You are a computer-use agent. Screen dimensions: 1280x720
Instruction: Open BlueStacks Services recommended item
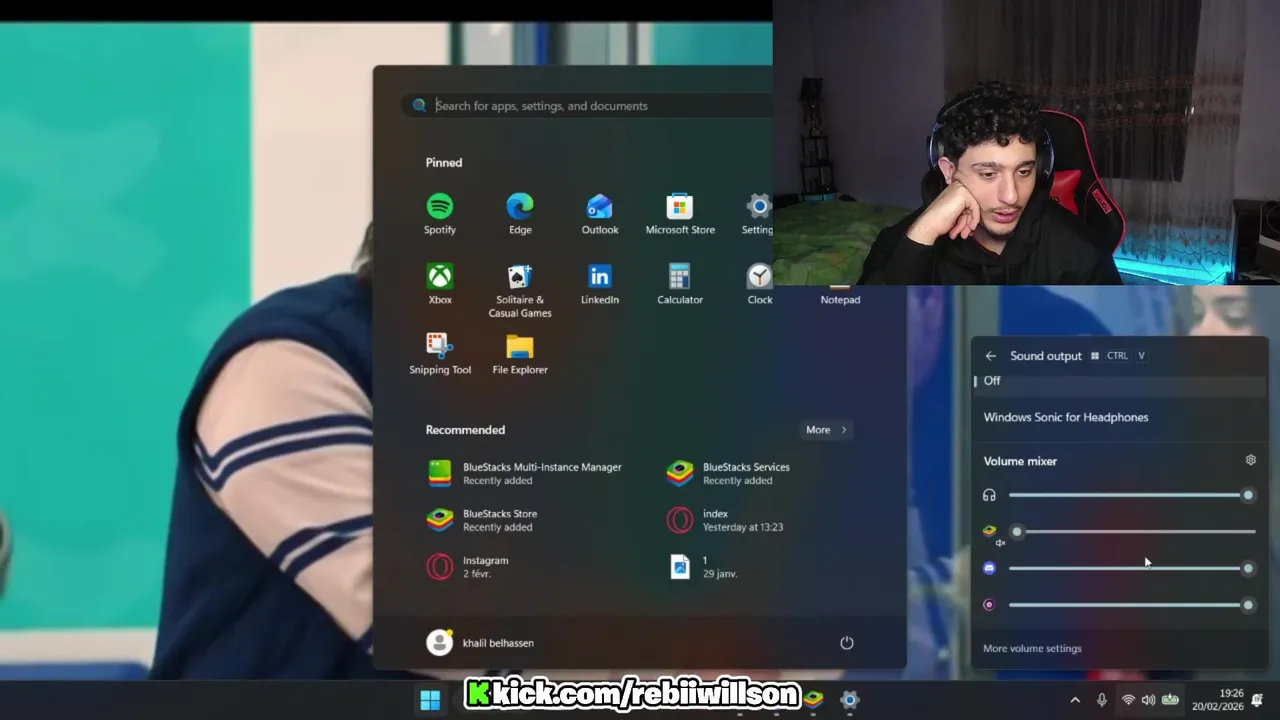click(x=728, y=473)
